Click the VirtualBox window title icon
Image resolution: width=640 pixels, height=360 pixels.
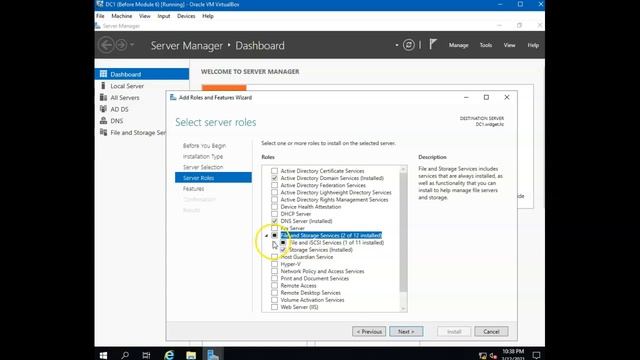point(100,4)
